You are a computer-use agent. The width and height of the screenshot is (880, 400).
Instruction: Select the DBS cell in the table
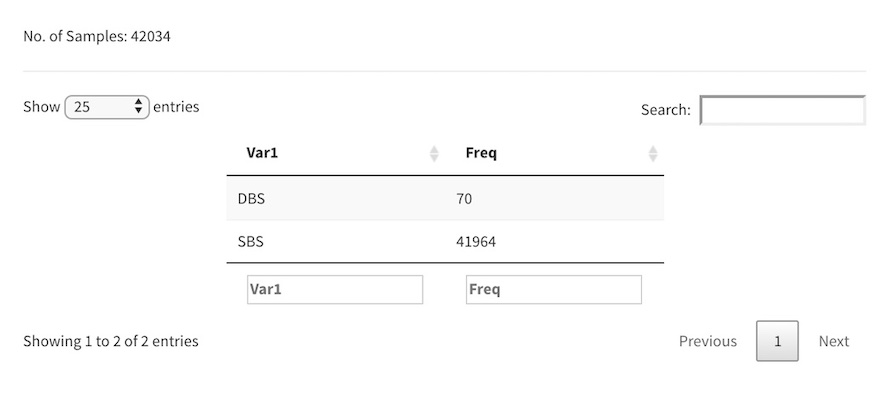(251, 199)
